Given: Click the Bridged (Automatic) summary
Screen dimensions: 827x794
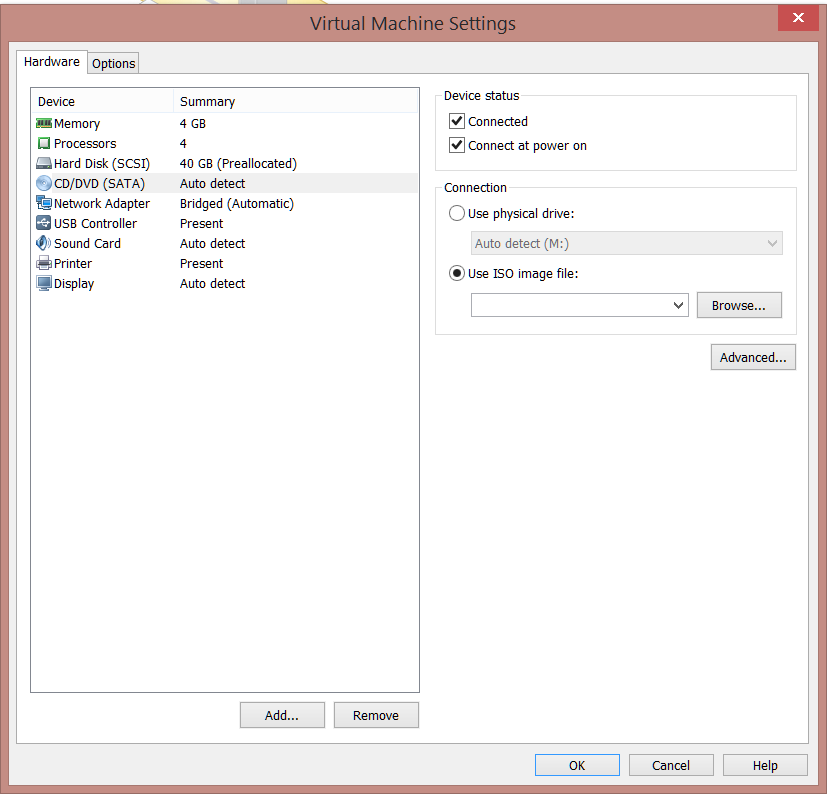Looking at the screenshot, I should (237, 204).
